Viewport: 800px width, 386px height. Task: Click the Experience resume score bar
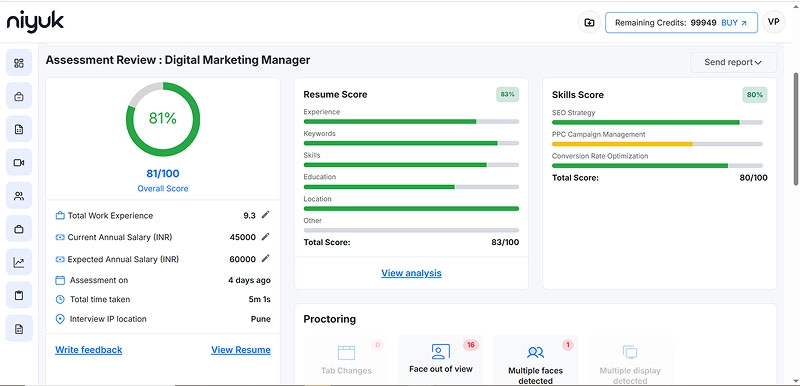coord(411,121)
